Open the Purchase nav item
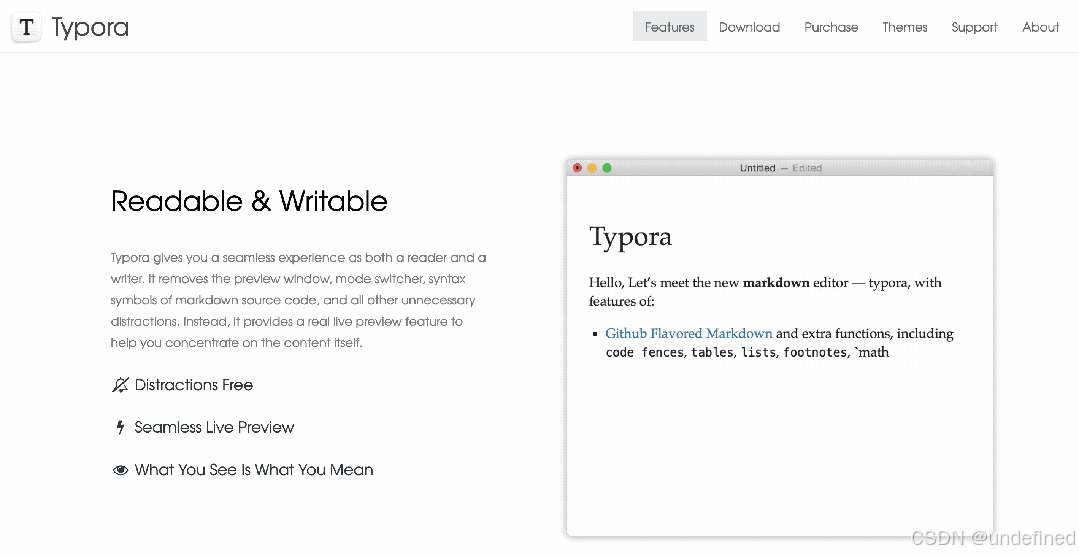This screenshot has height=555, width=1079. 831,27
